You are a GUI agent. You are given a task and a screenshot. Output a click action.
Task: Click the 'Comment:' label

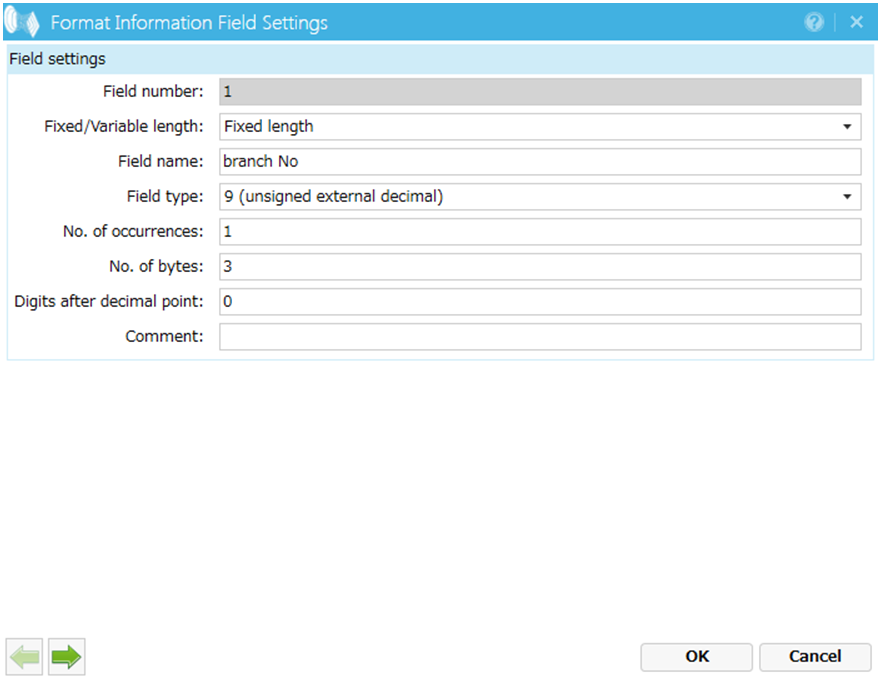[x=164, y=337]
